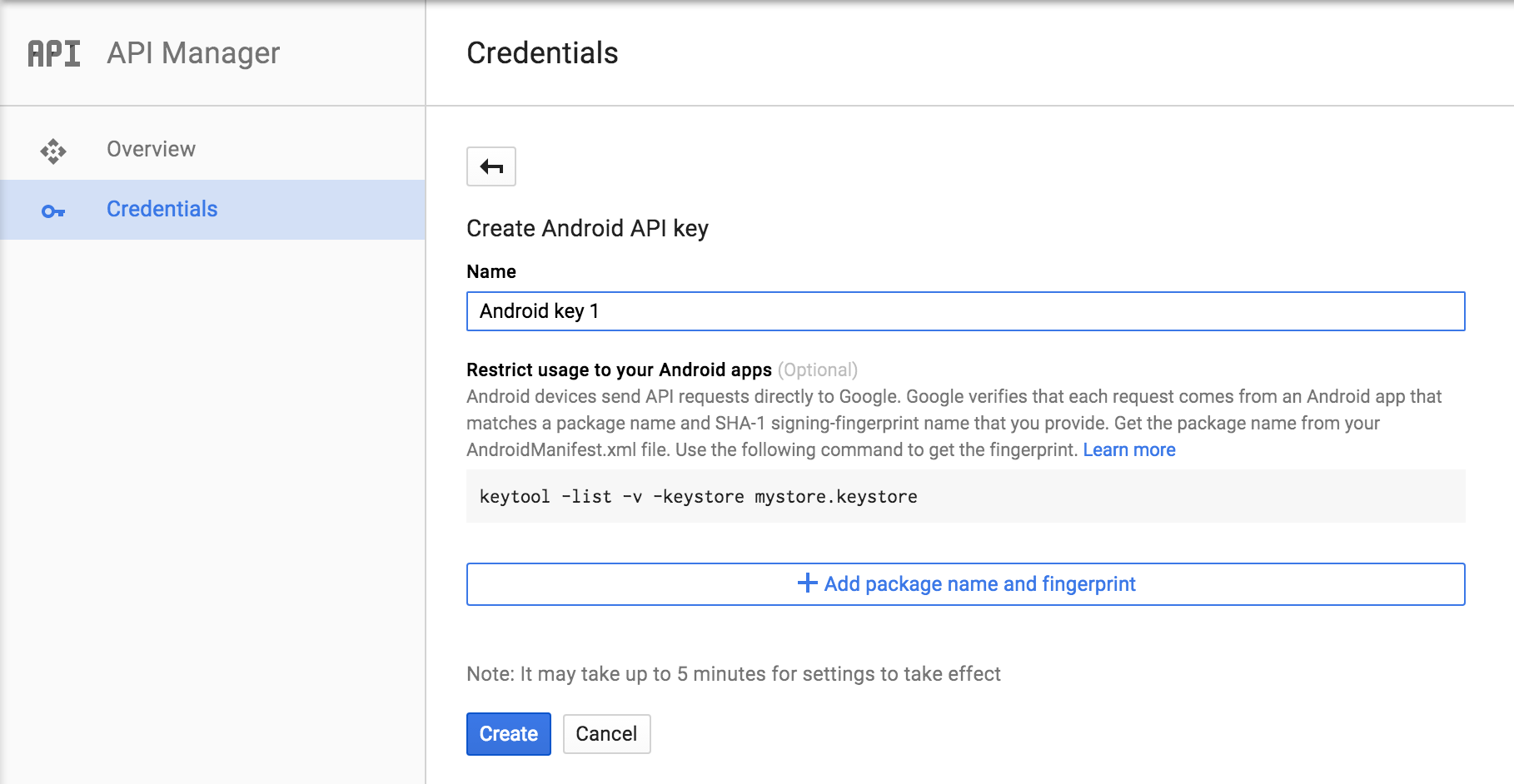1514x784 pixels.
Task: Click the 5 minutes settings note text
Action: click(x=733, y=674)
